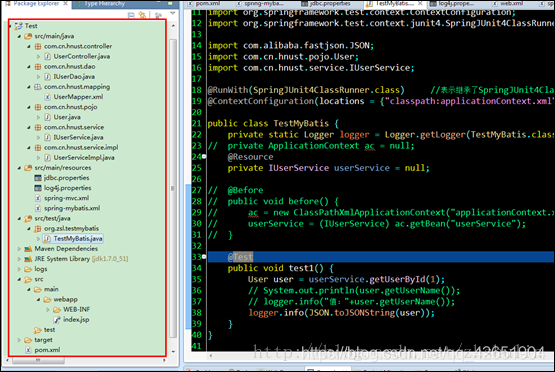Click line number 38 in the gutter

click(196, 313)
